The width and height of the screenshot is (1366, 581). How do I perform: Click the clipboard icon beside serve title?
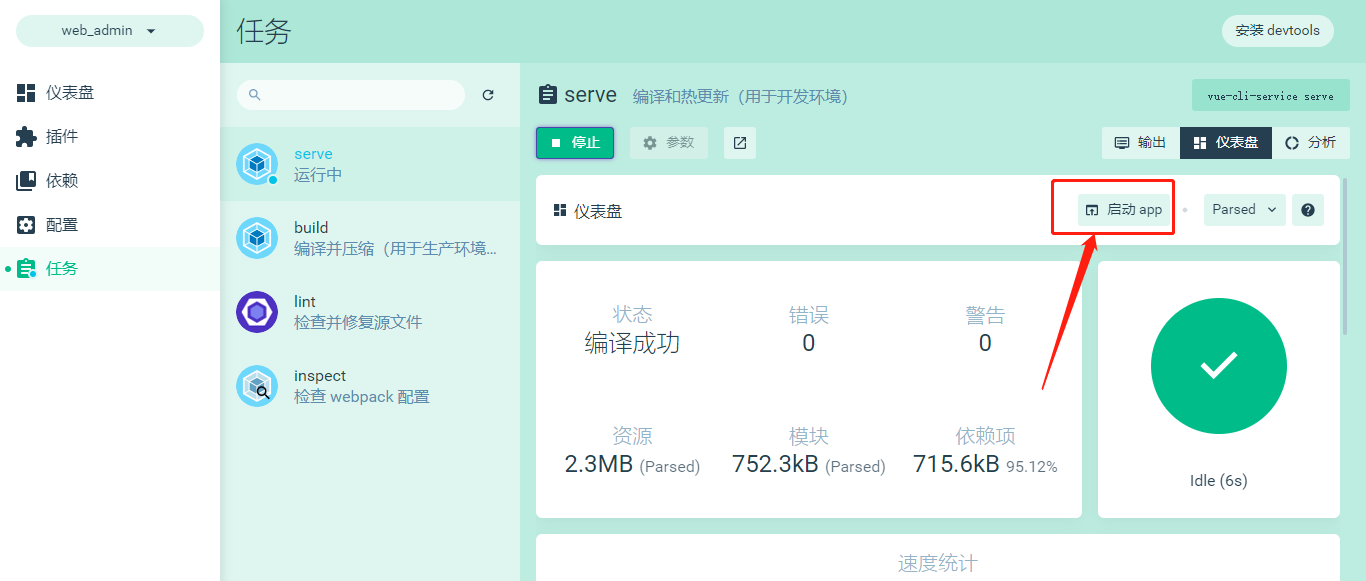pyautogui.click(x=547, y=95)
